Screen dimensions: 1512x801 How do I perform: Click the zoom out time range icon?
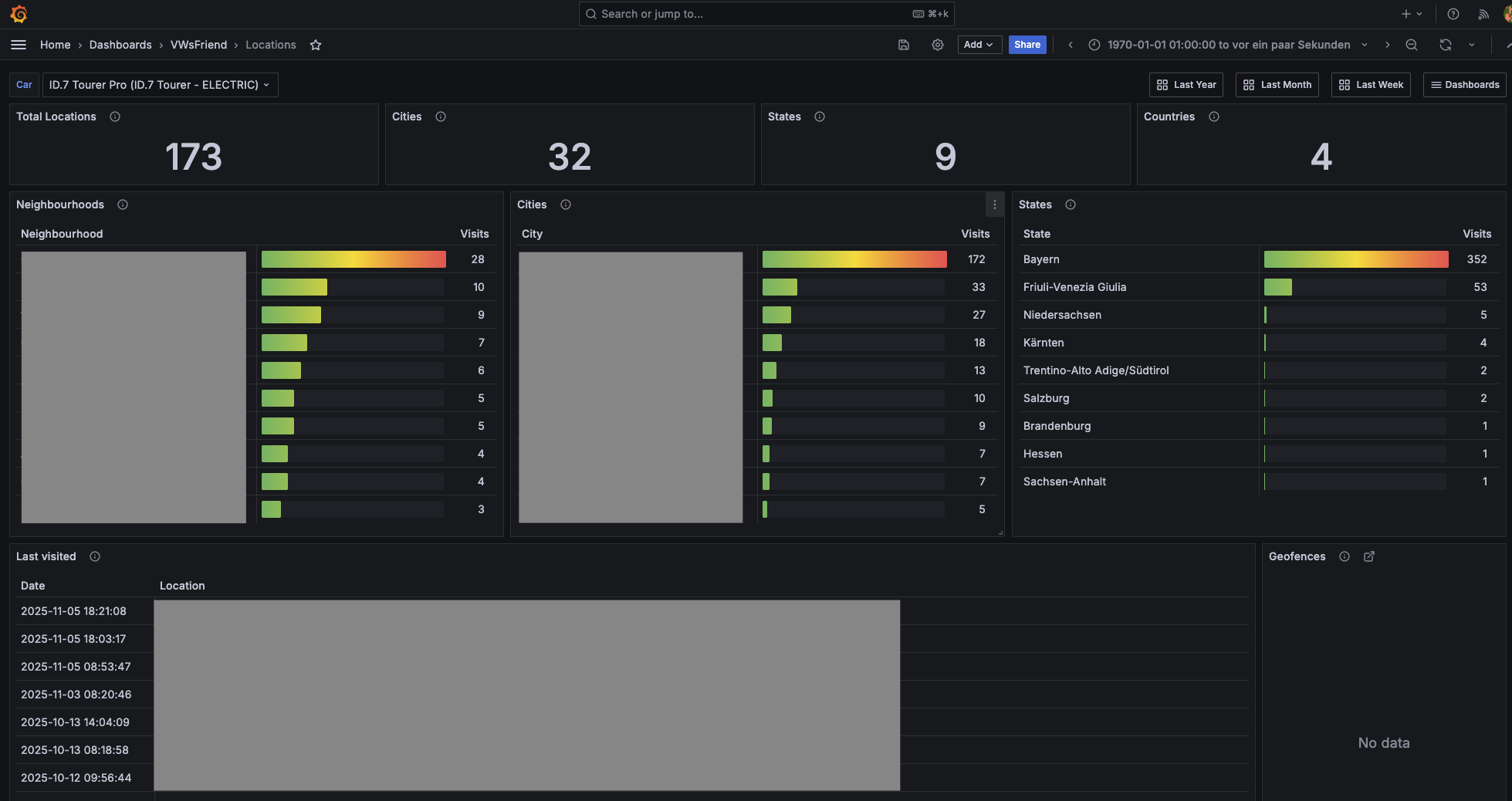click(x=1412, y=45)
